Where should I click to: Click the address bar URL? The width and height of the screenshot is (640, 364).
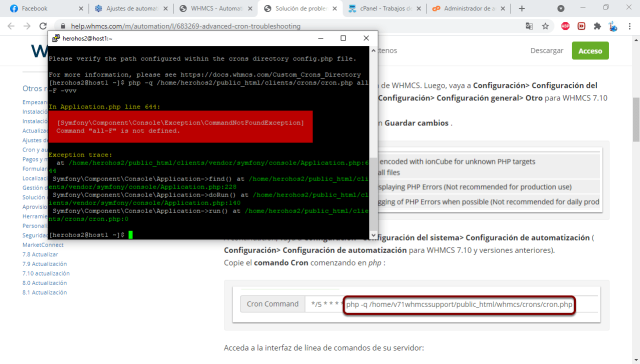click(185, 26)
